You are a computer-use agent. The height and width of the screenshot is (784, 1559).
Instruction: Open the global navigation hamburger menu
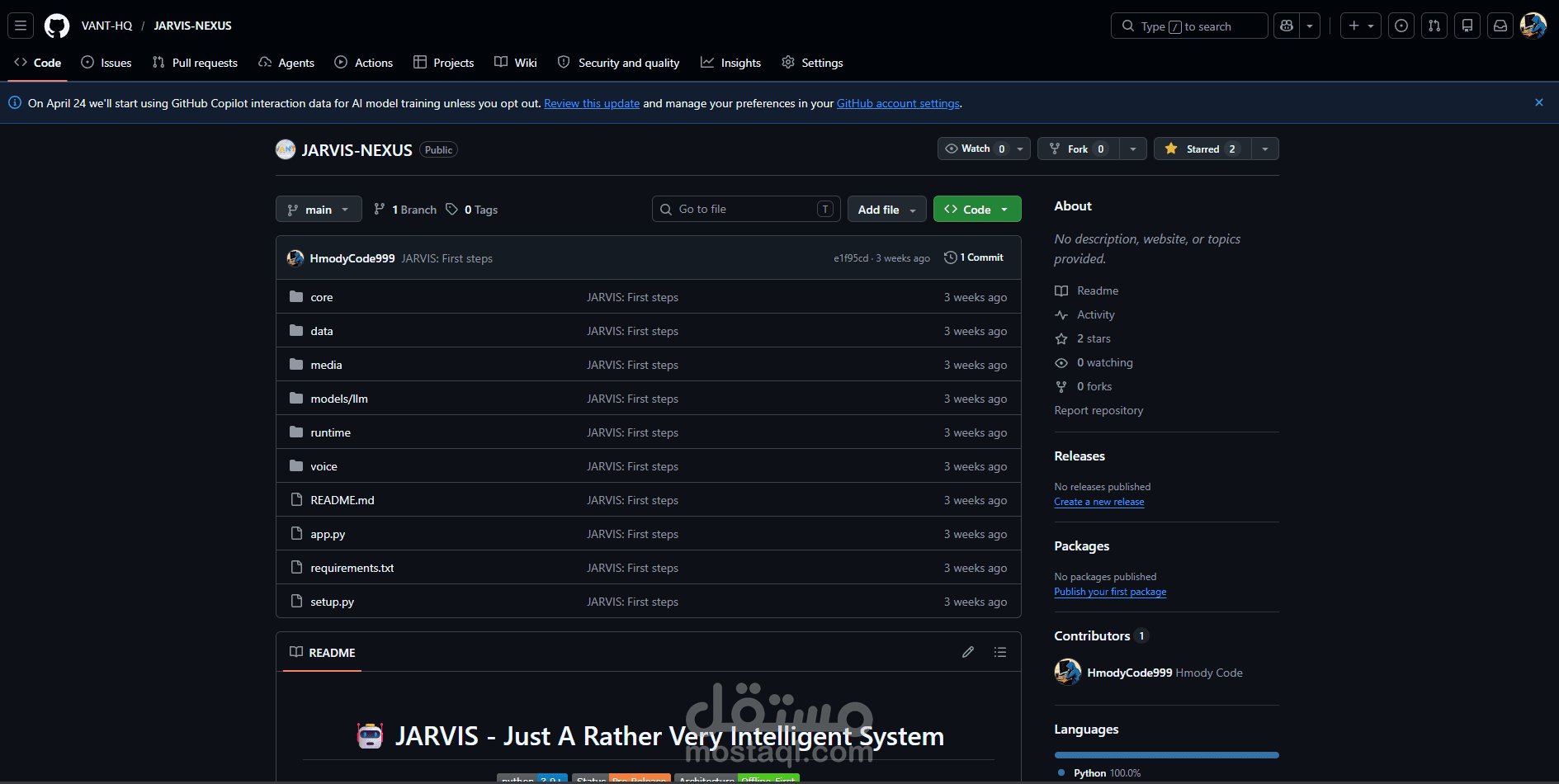tap(21, 26)
